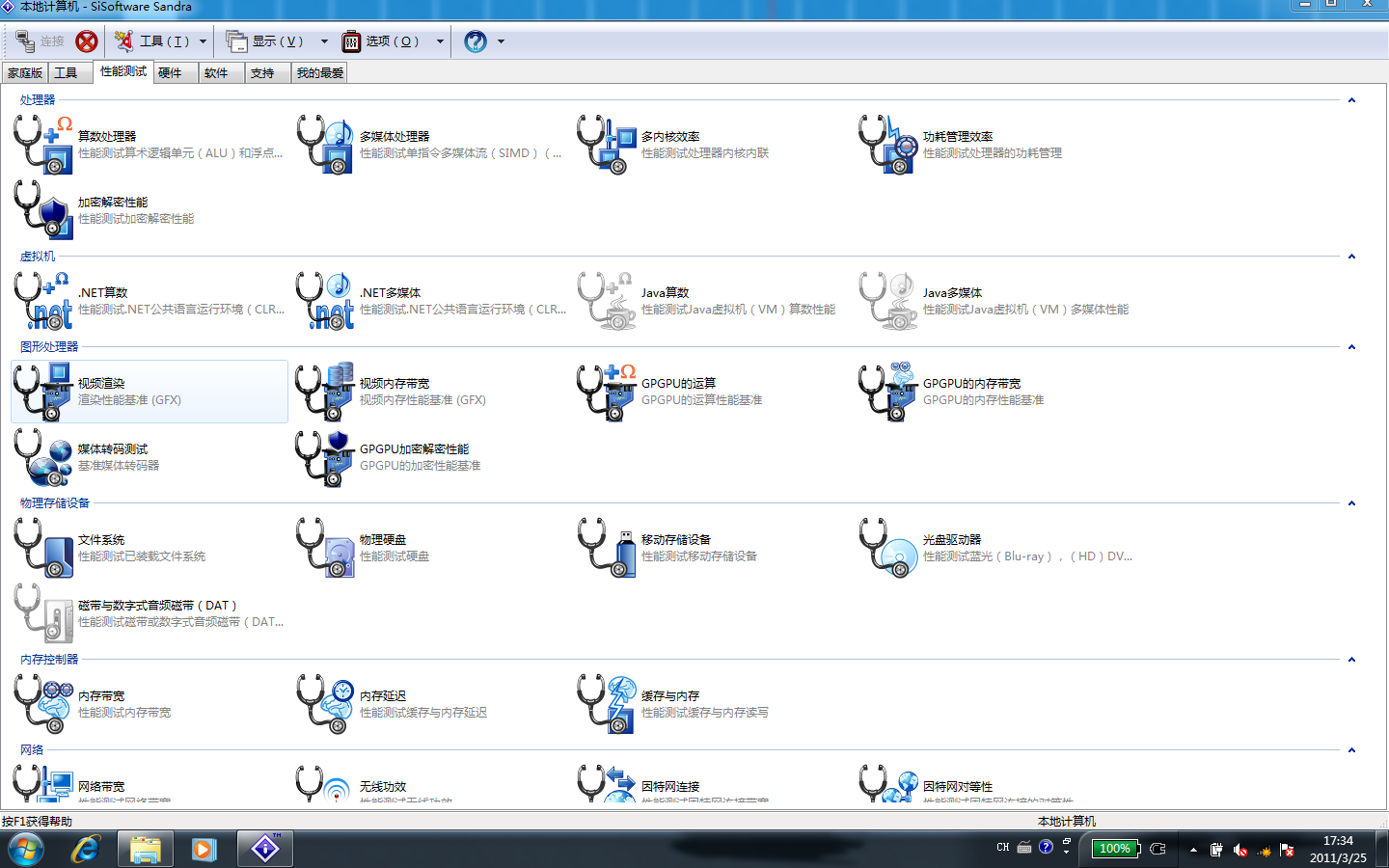Launch the 多内核效率 benchmark icon

click(608, 145)
